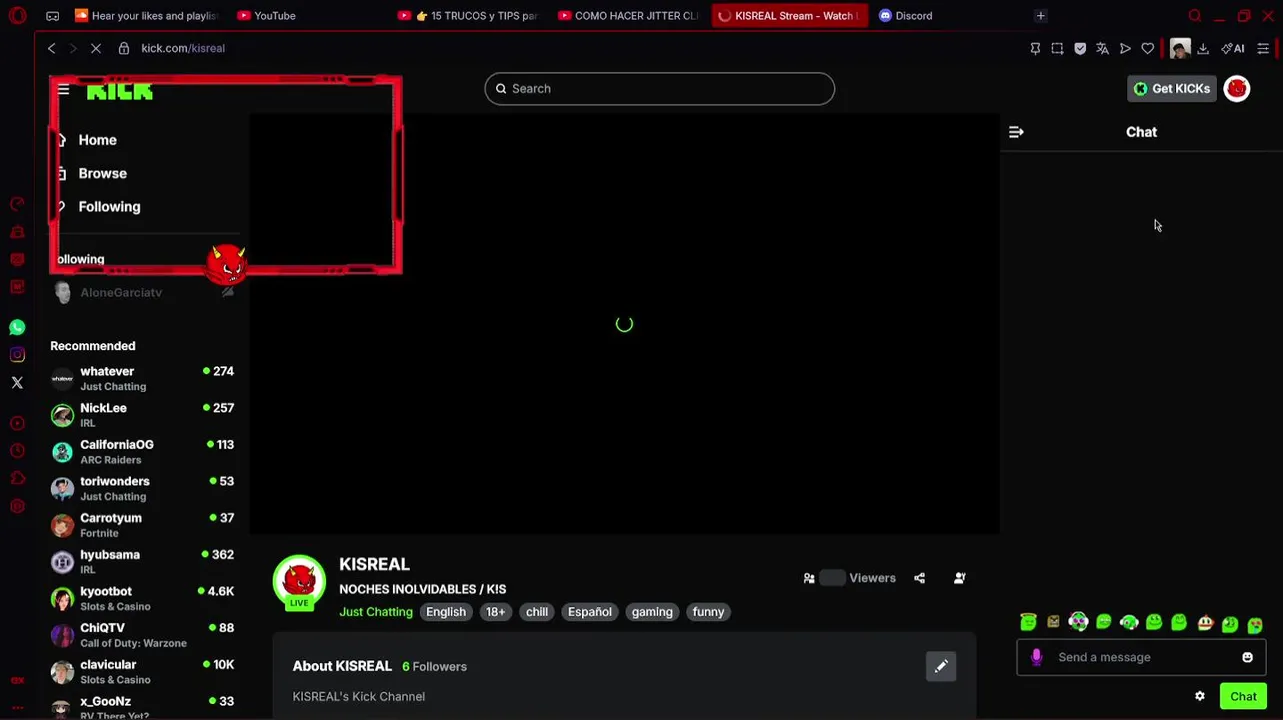Open chat settings gear icon

click(x=1199, y=696)
